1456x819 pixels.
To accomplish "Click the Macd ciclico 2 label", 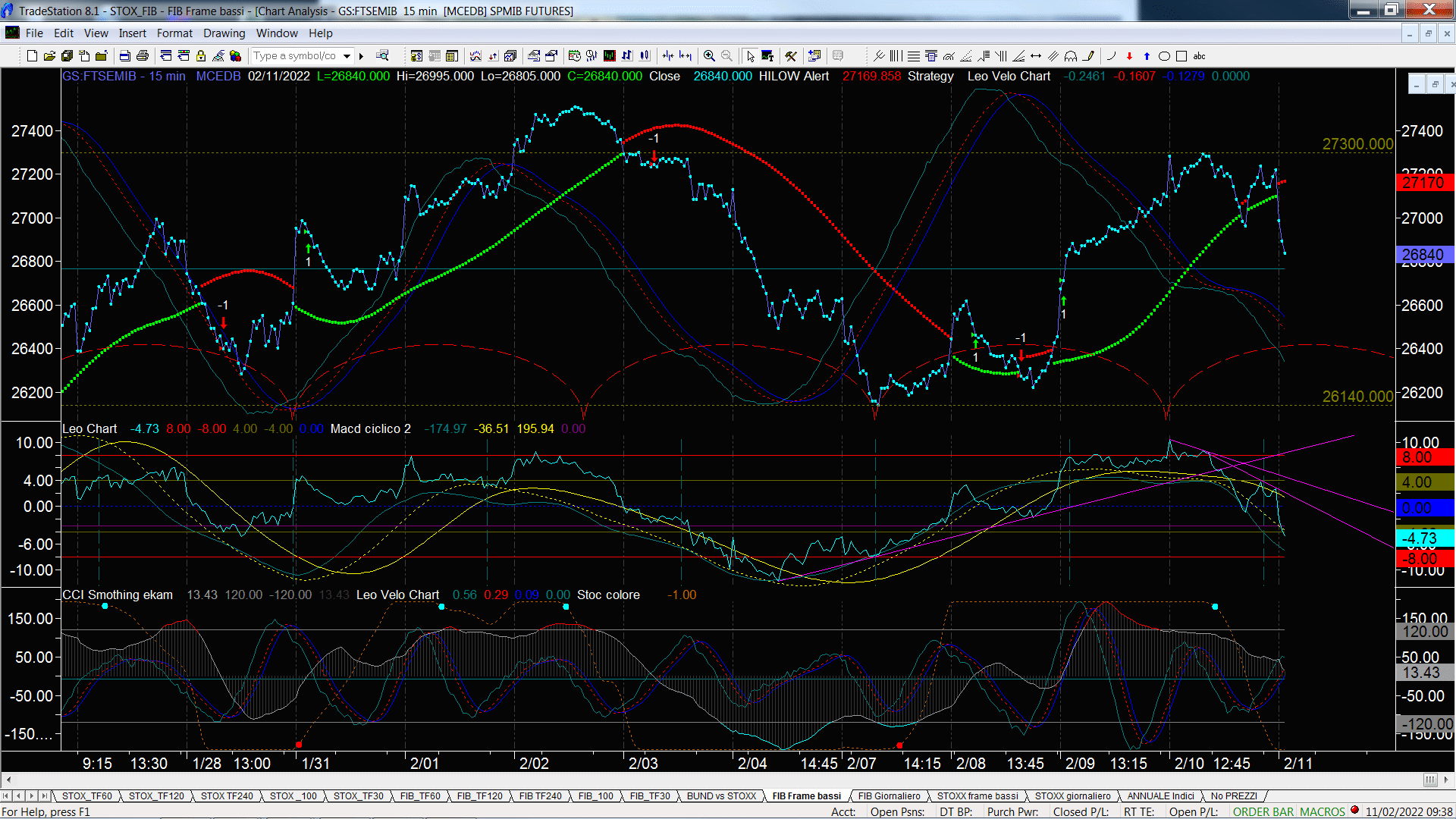I will 370,428.
